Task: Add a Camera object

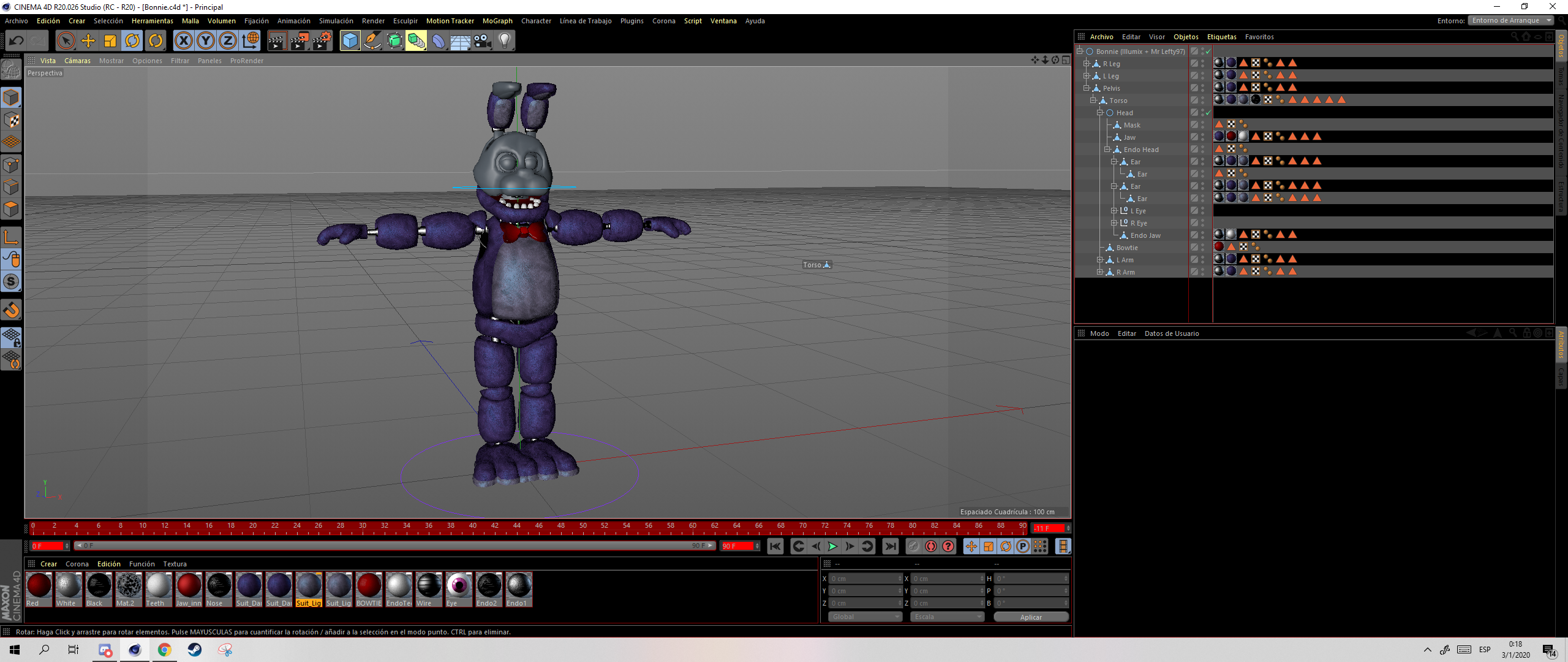Action: (482, 41)
